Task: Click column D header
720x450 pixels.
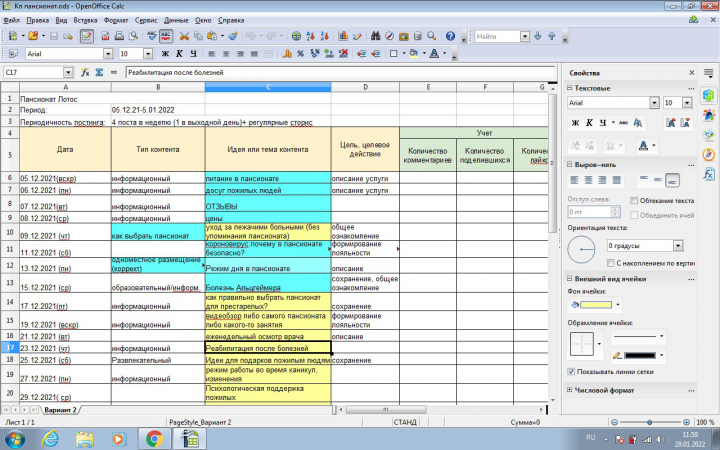Action: tap(365, 87)
